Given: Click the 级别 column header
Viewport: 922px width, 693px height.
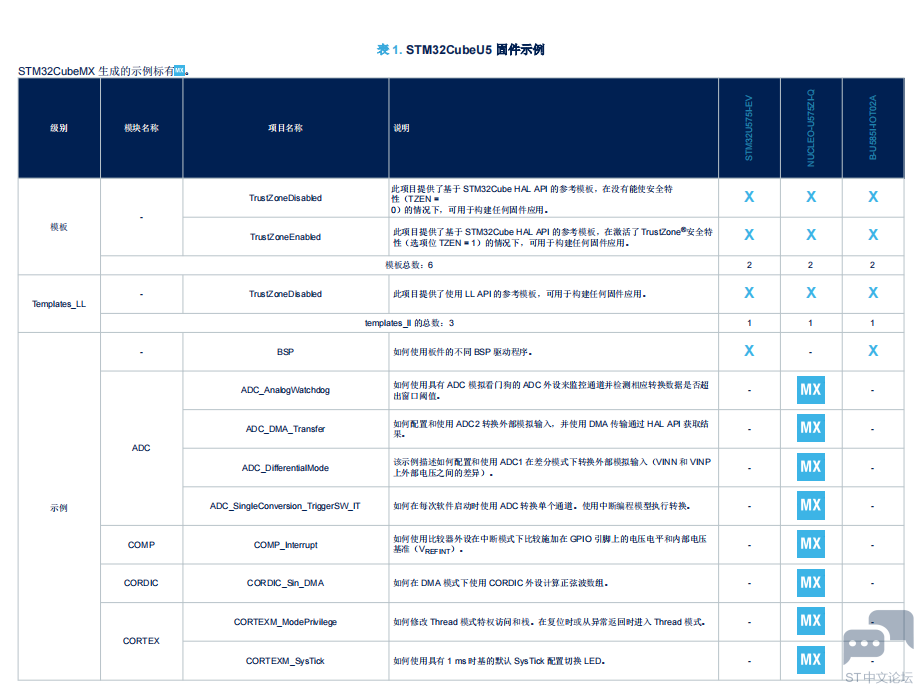Looking at the screenshot, I should tap(59, 128).
